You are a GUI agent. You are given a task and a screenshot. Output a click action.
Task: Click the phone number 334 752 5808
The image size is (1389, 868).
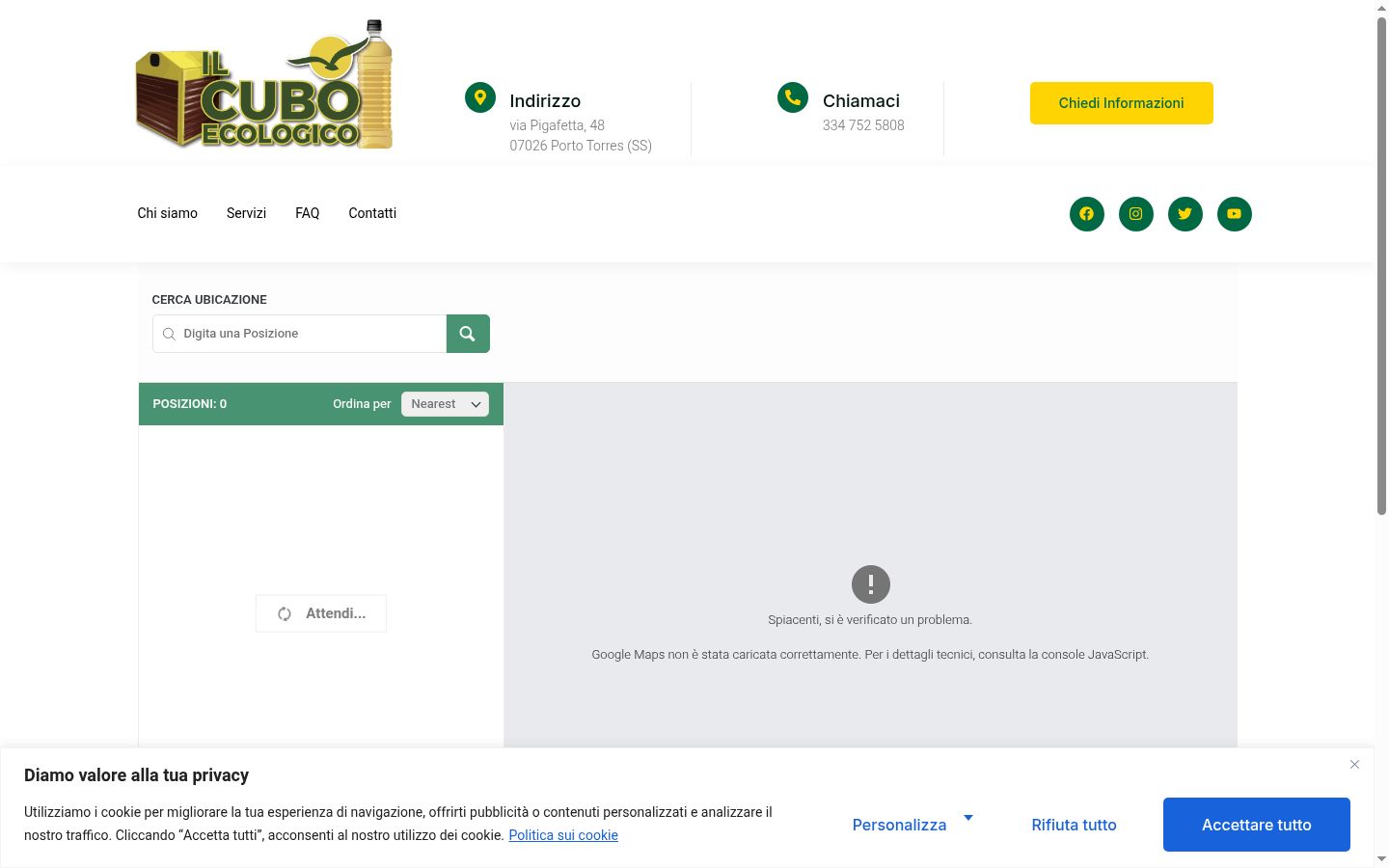[x=863, y=125]
